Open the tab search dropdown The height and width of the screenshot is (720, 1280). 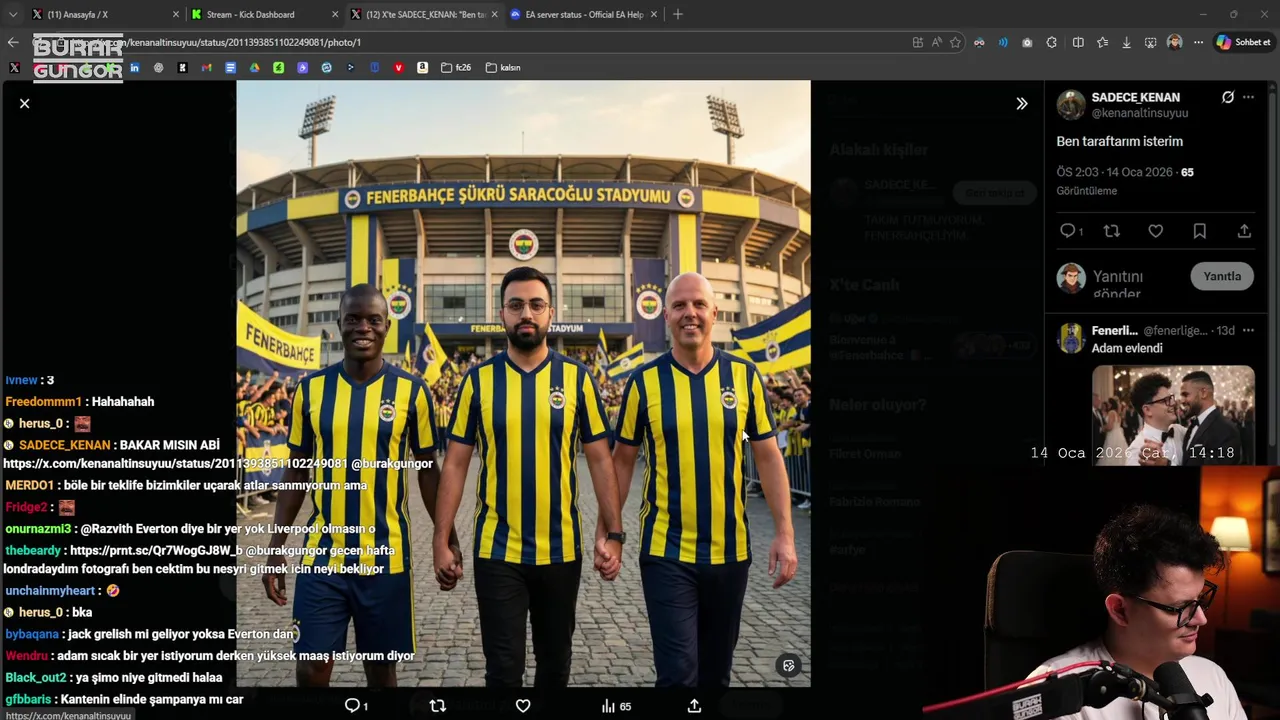coord(12,15)
